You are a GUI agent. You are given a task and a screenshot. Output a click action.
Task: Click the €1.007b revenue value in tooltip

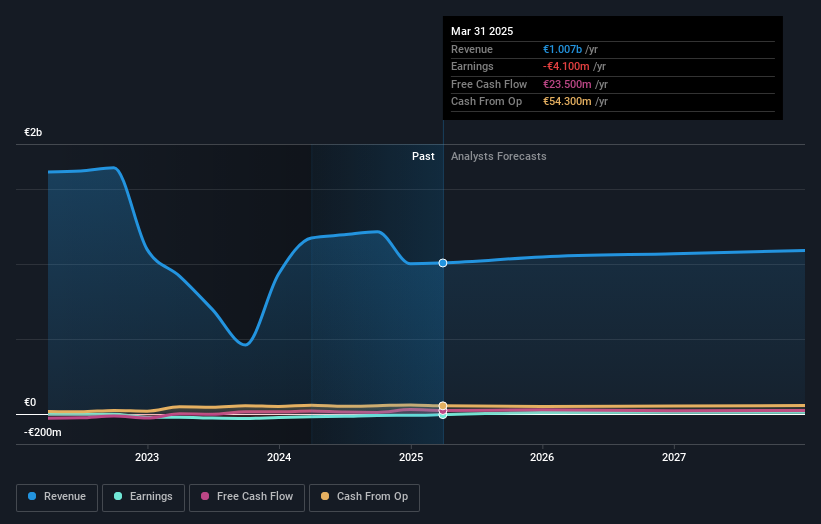(x=562, y=49)
